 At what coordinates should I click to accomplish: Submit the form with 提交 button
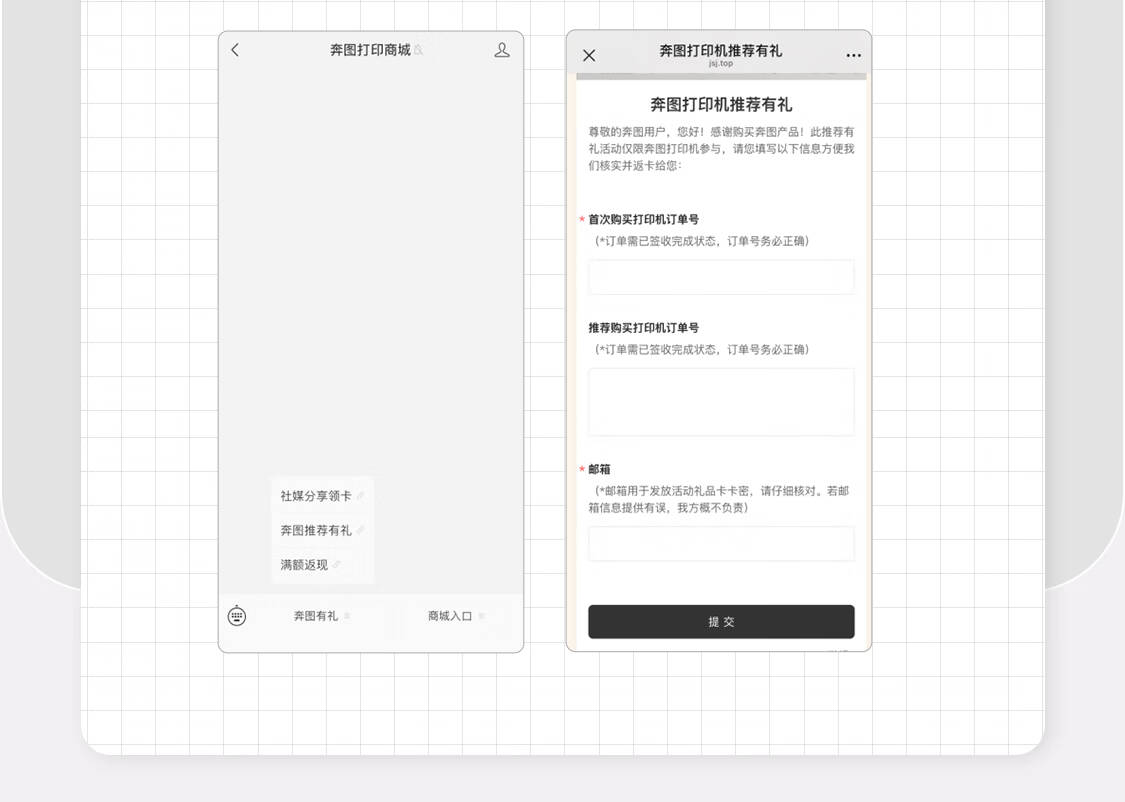point(721,621)
